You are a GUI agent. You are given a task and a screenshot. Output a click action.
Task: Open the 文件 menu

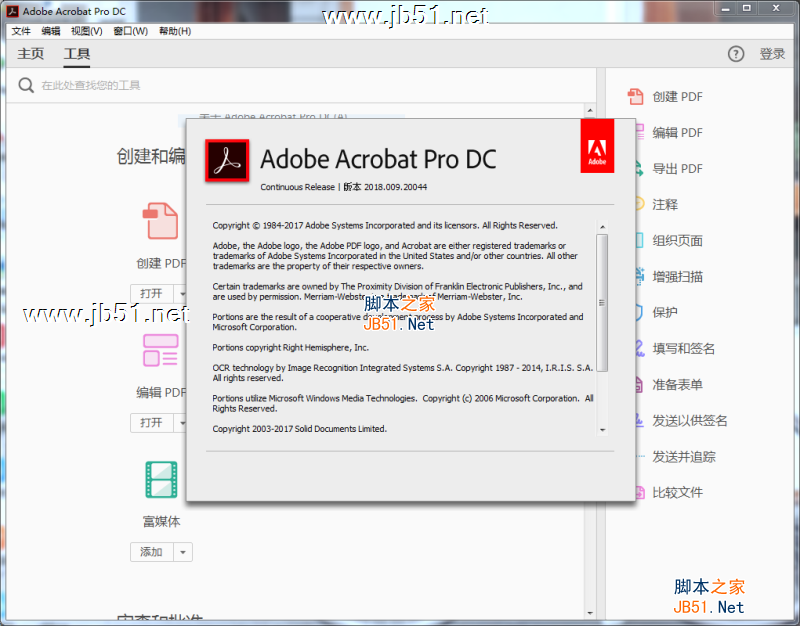20,30
